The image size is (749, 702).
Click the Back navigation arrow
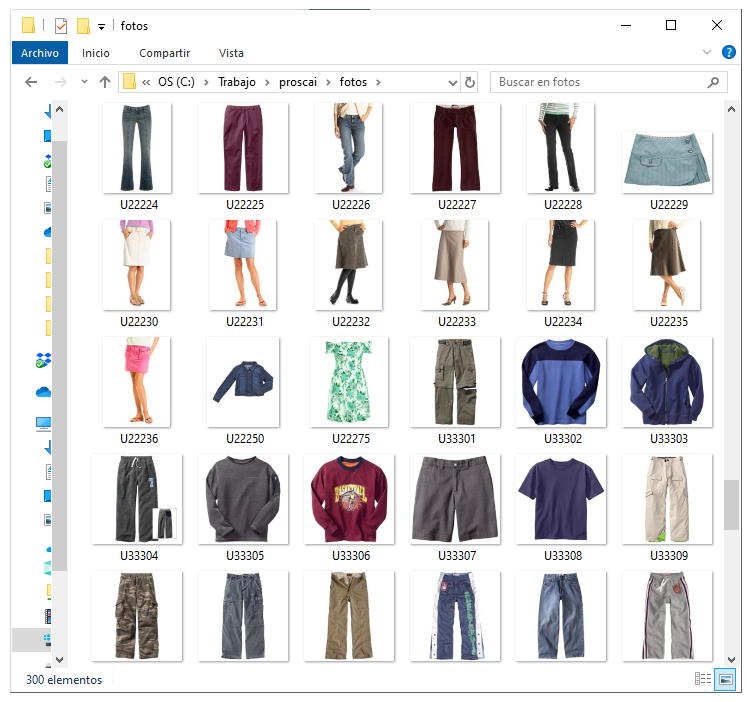31,82
